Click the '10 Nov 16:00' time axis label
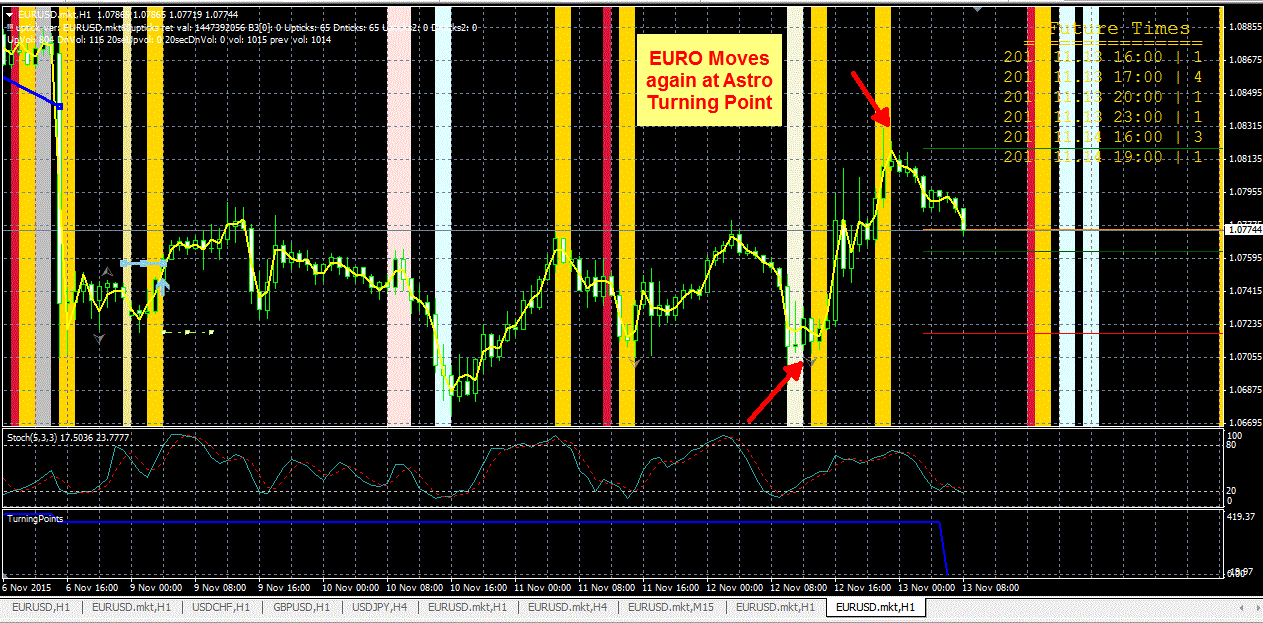 pyautogui.click(x=478, y=588)
